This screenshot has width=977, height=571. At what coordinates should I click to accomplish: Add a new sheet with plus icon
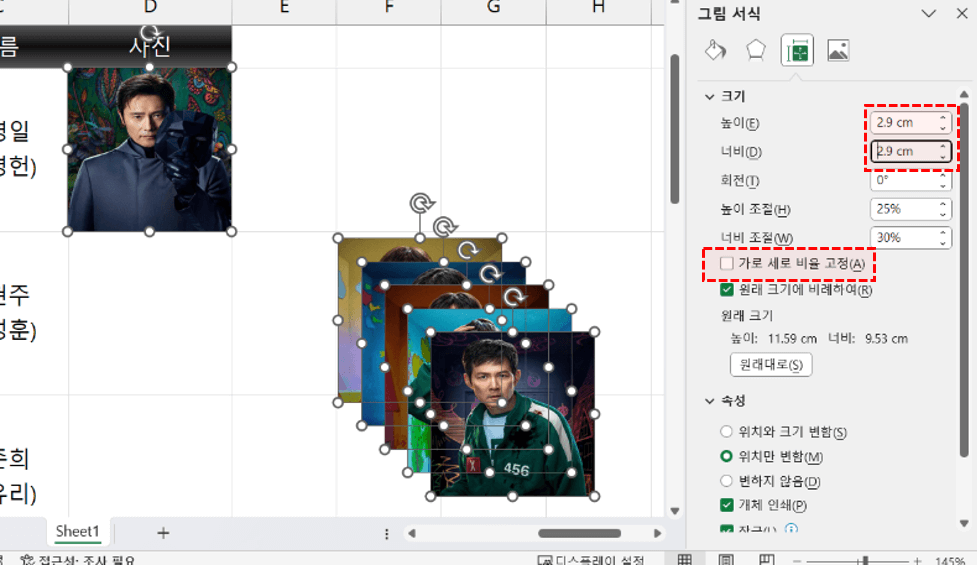coord(163,533)
